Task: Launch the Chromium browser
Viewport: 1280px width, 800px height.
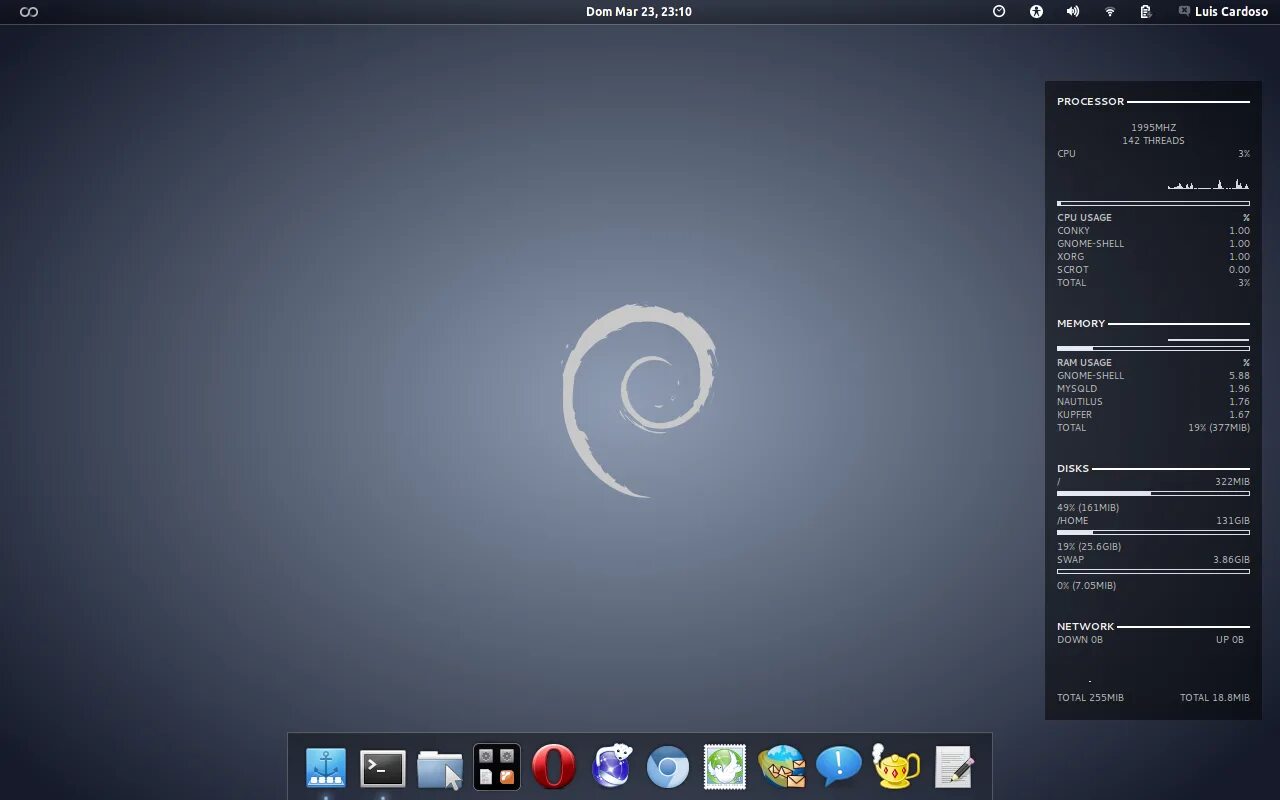Action: coord(668,768)
